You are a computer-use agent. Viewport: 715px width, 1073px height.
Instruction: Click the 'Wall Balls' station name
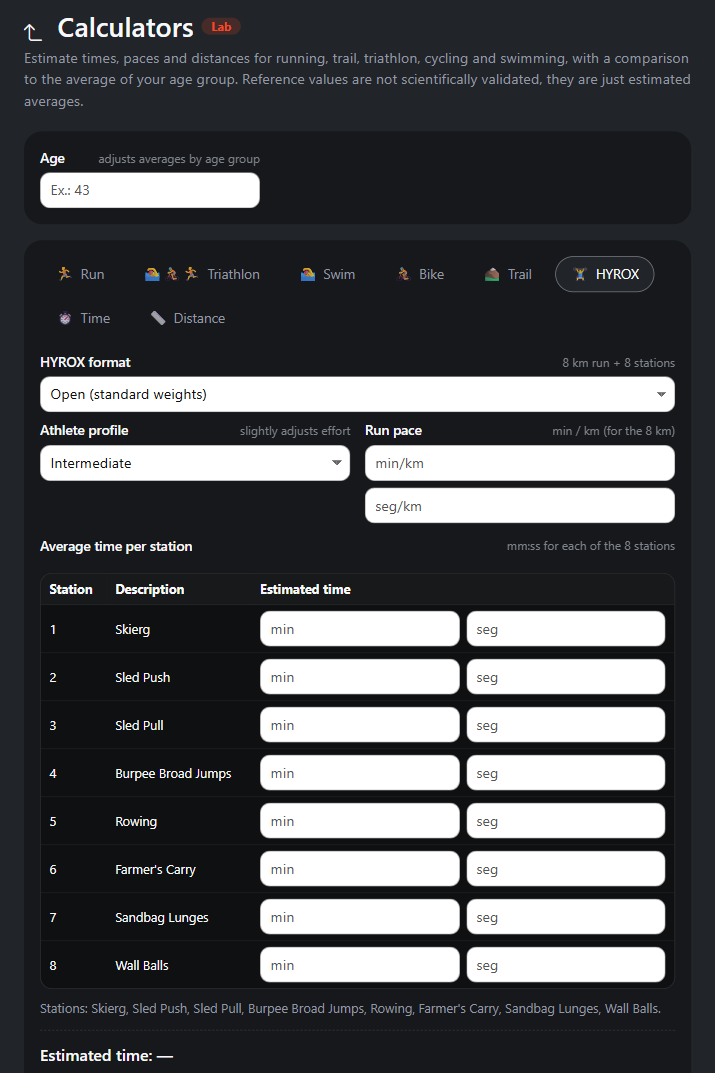(x=142, y=965)
